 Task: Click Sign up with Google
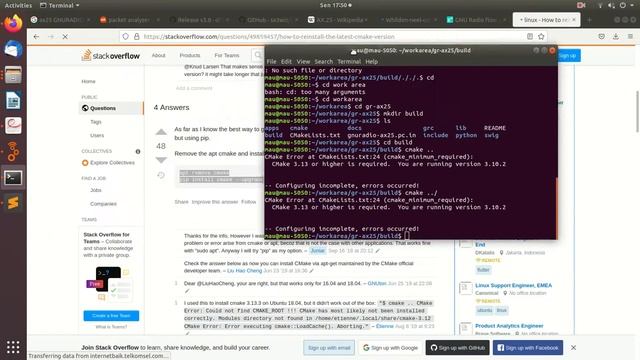[x=391, y=348]
